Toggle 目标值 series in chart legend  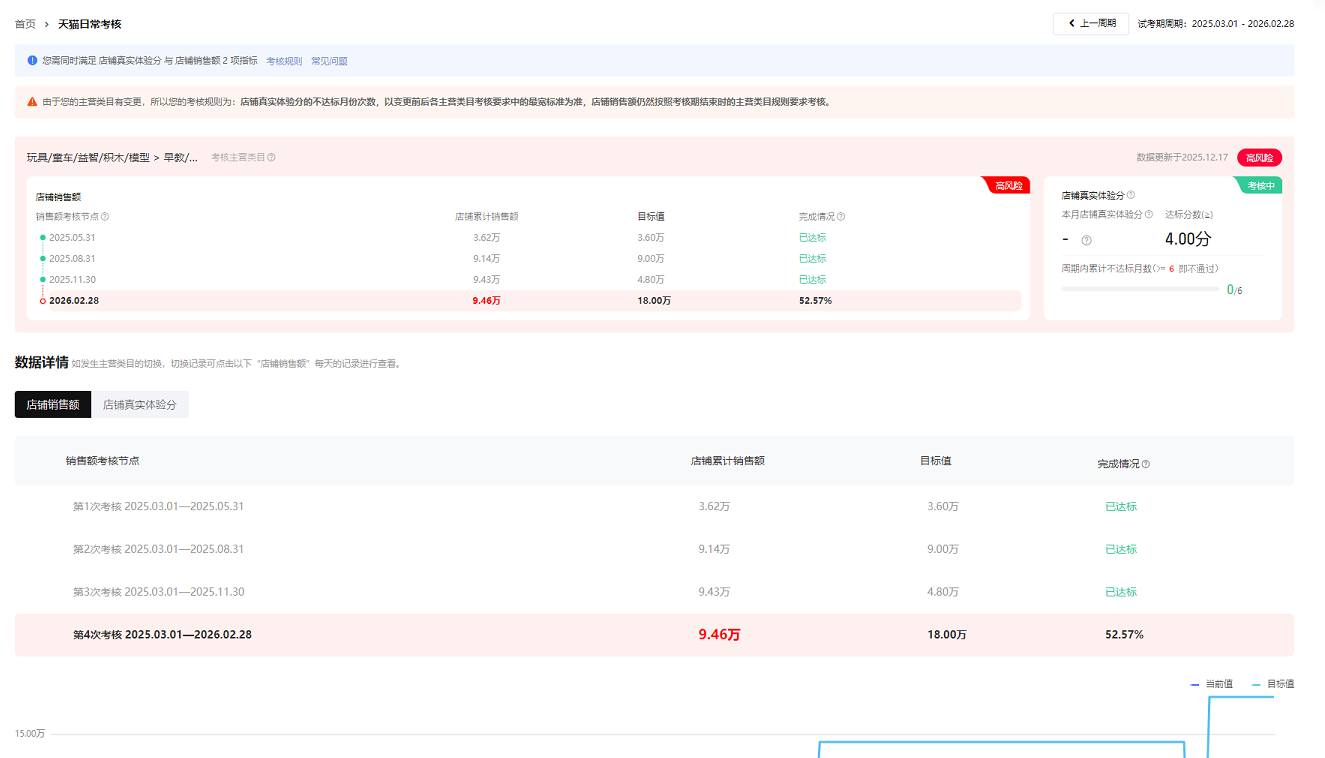(x=1273, y=684)
